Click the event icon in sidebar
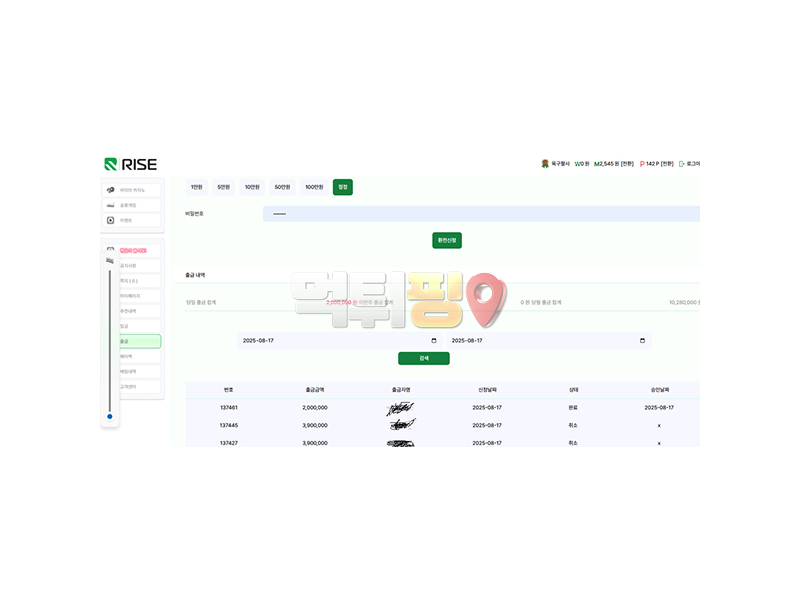This screenshot has width=800, height=600. pyautogui.click(x=110, y=220)
